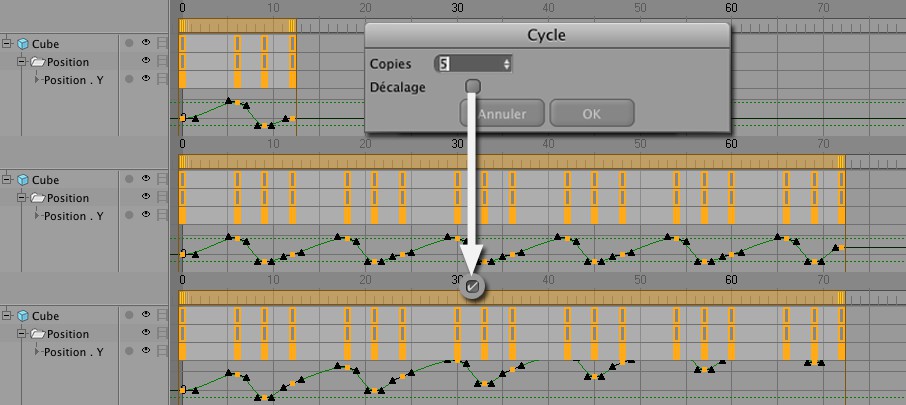Click the Copies stepper arrows

(508, 64)
